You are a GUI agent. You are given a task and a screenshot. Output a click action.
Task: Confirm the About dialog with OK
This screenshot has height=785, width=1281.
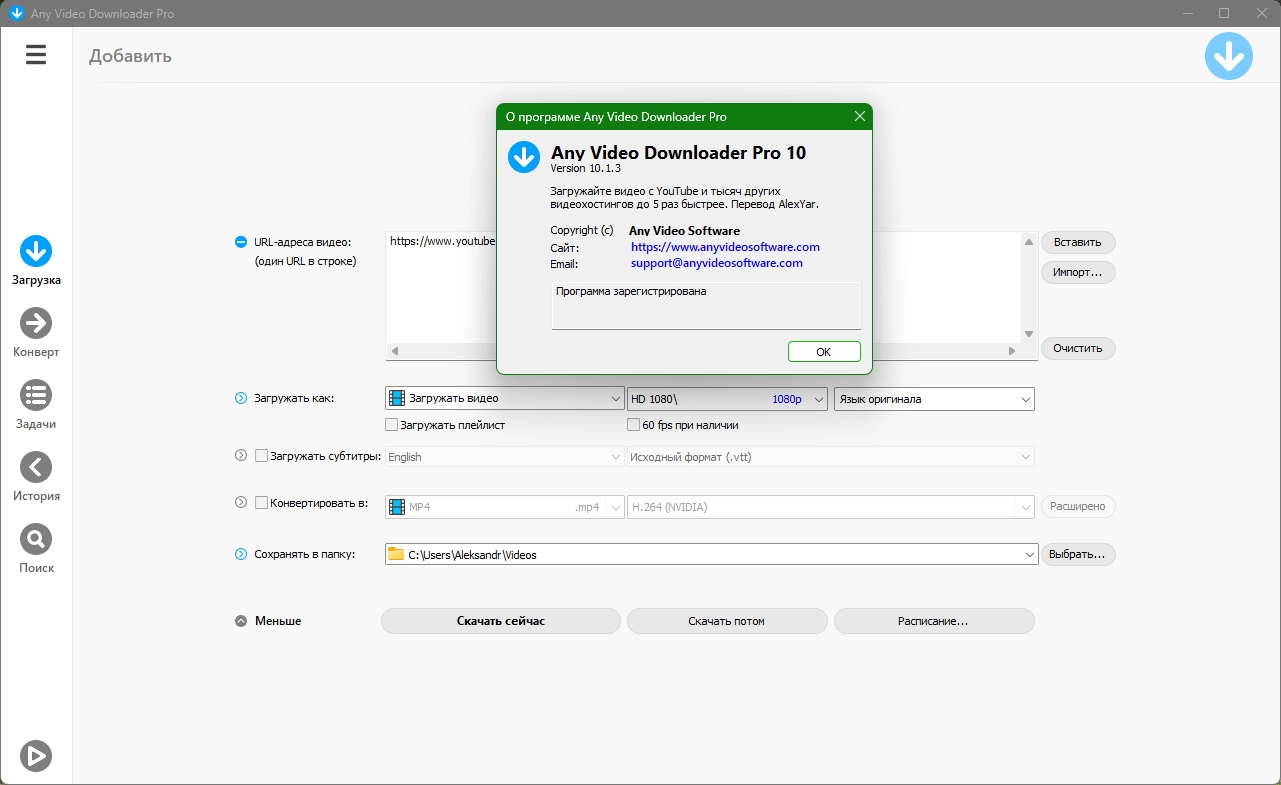824,352
